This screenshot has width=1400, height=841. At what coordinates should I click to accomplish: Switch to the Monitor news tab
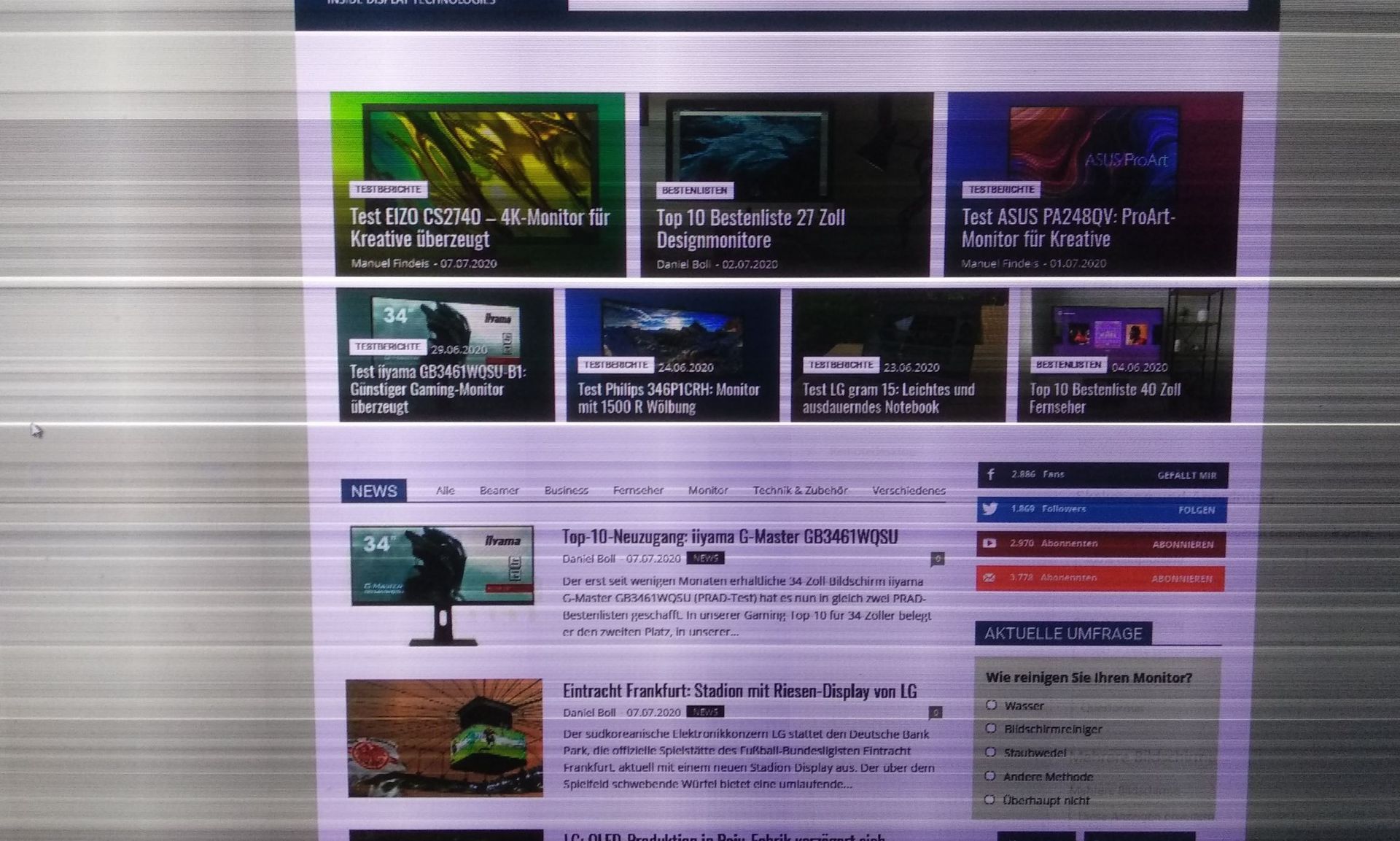(x=707, y=490)
